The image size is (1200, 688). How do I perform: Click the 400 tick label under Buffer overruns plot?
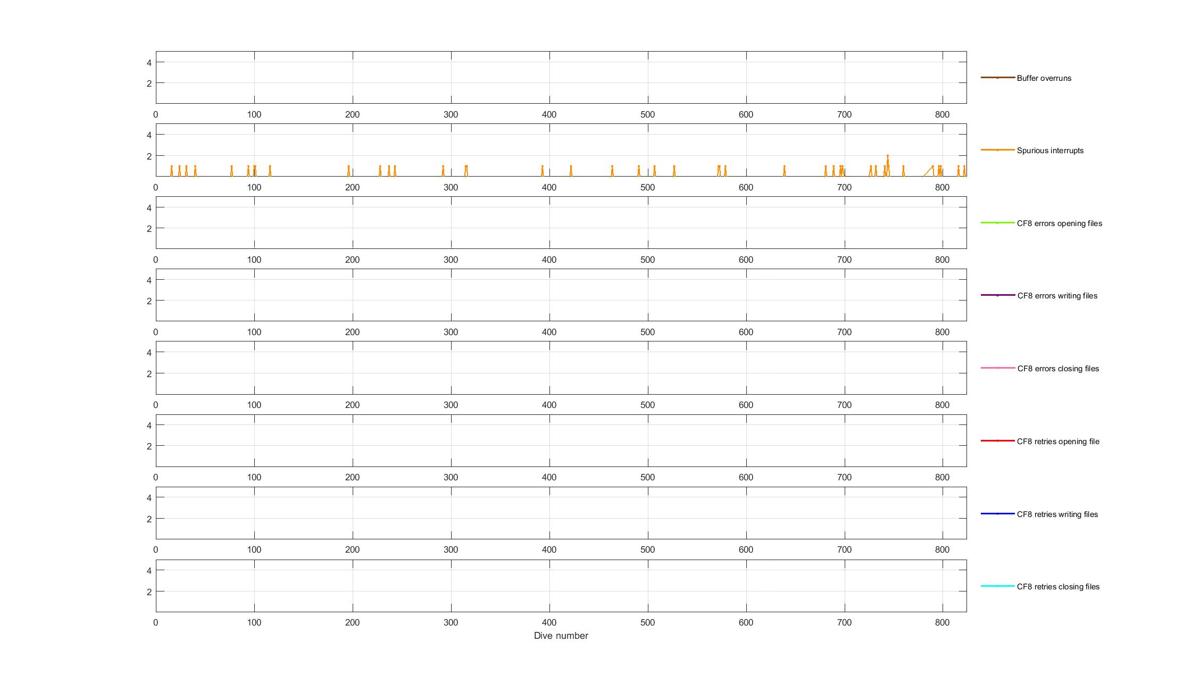(x=549, y=115)
